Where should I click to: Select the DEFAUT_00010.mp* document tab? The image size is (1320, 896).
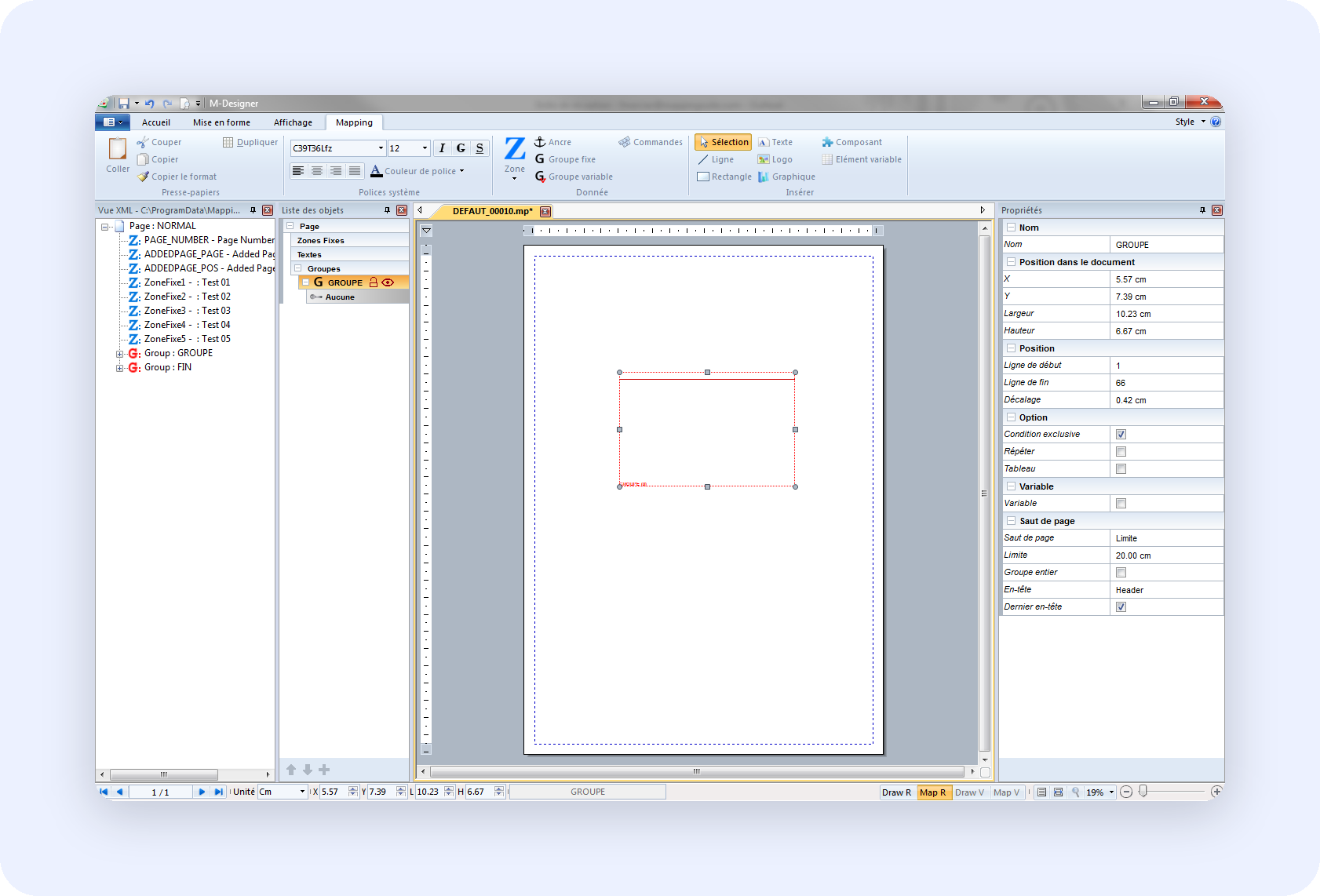coord(493,211)
